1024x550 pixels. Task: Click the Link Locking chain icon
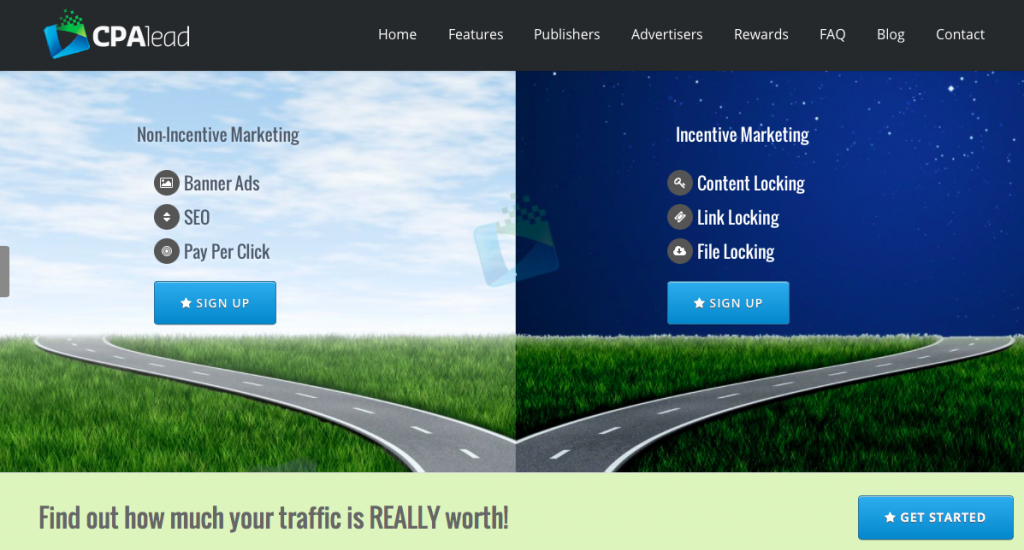click(x=680, y=217)
